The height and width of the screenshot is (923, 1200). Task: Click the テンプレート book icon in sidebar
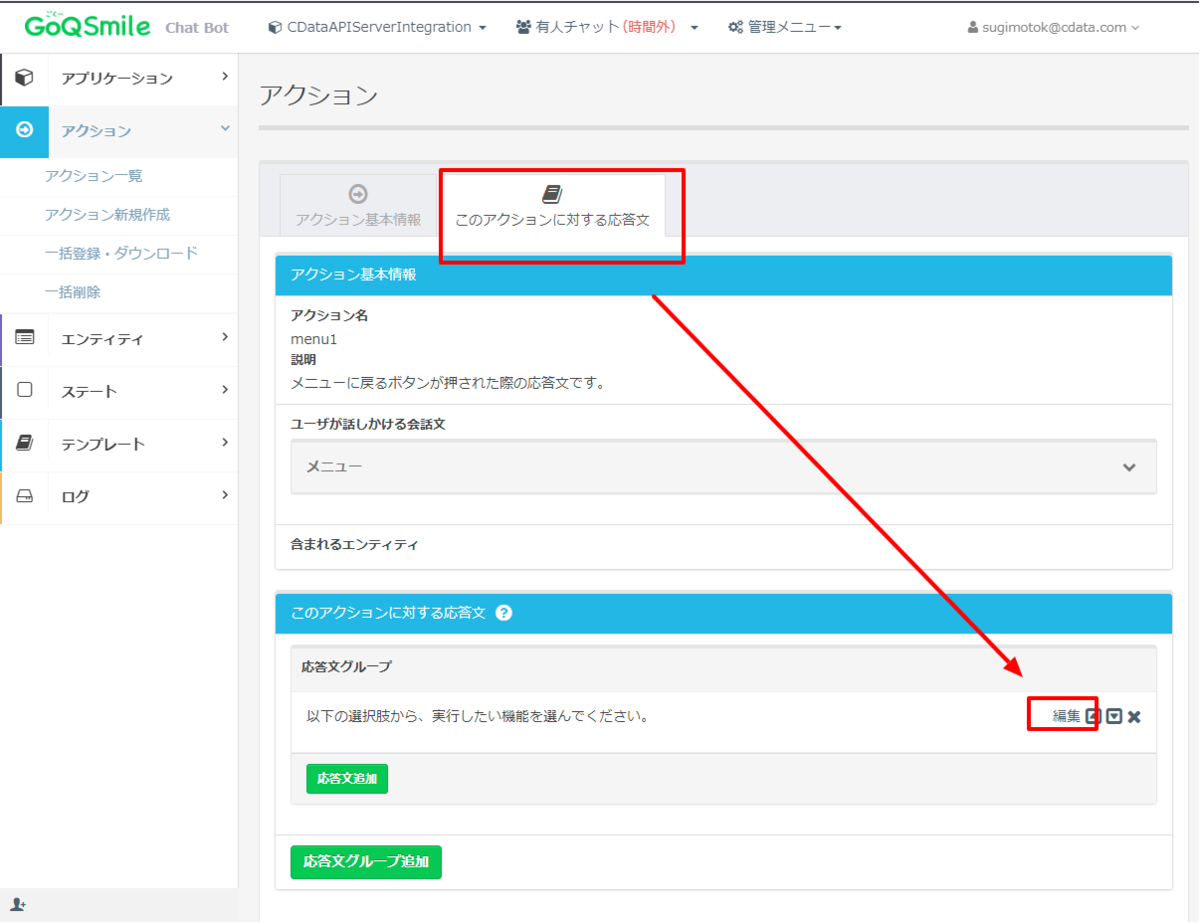point(25,443)
